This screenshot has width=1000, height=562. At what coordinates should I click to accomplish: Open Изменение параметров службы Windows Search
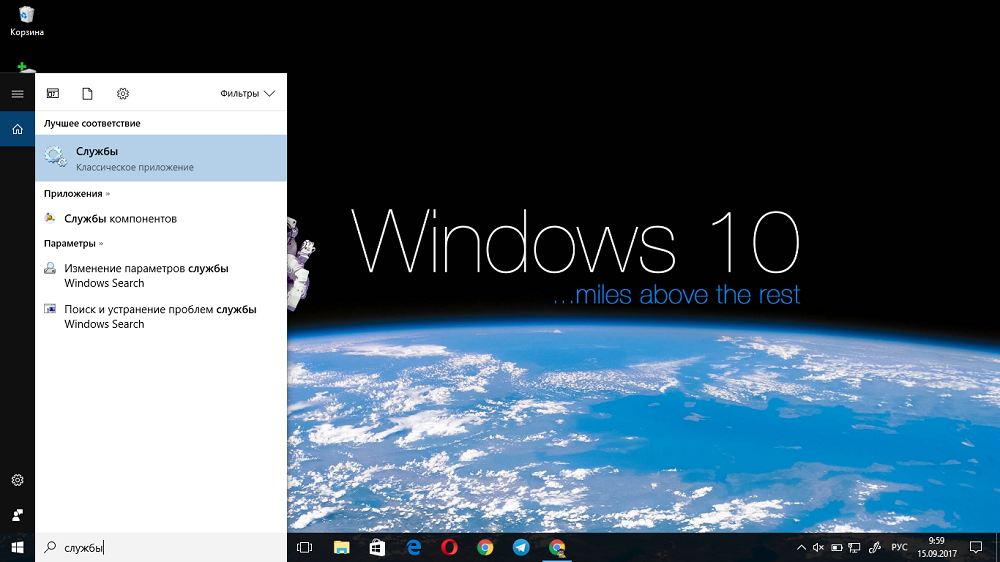click(161, 276)
